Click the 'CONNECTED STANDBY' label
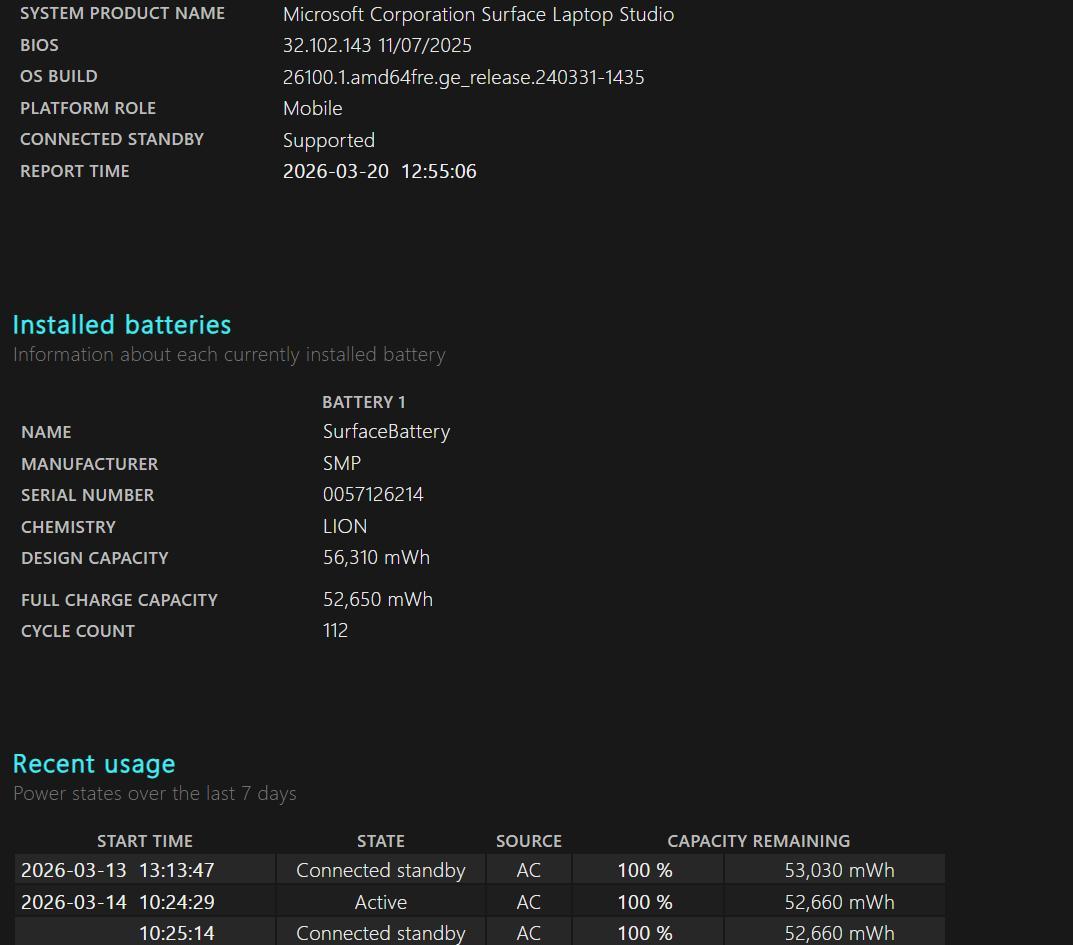Image resolution: width=1073 pixels, height=945 pixels. pyautogui.click(x=112, y=139)
